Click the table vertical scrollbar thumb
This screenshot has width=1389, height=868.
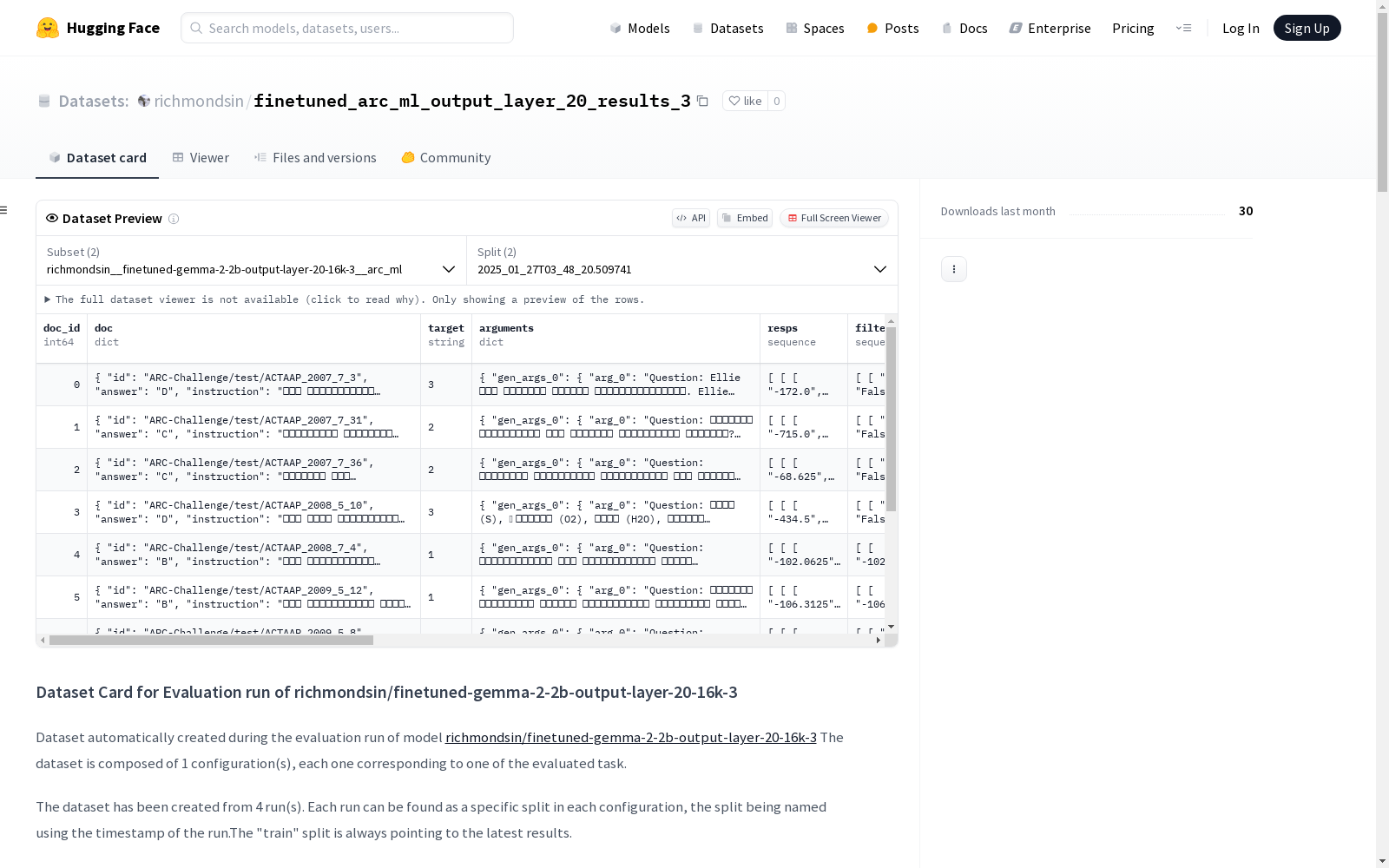(891, 419)
